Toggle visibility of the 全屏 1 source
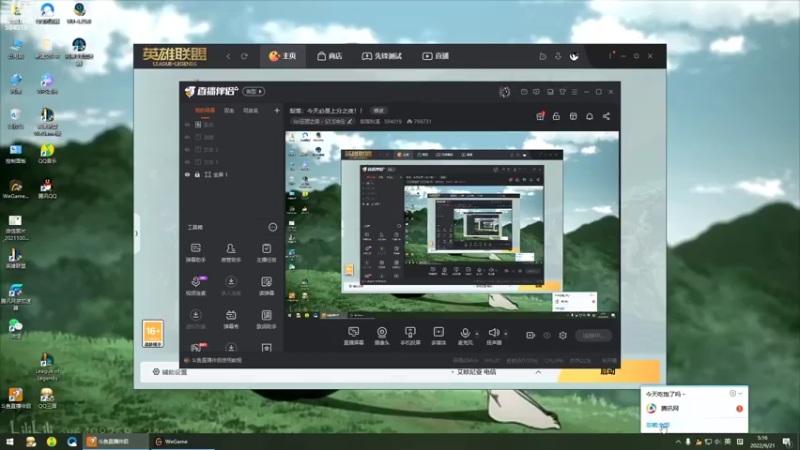 (x=187, y=174)
